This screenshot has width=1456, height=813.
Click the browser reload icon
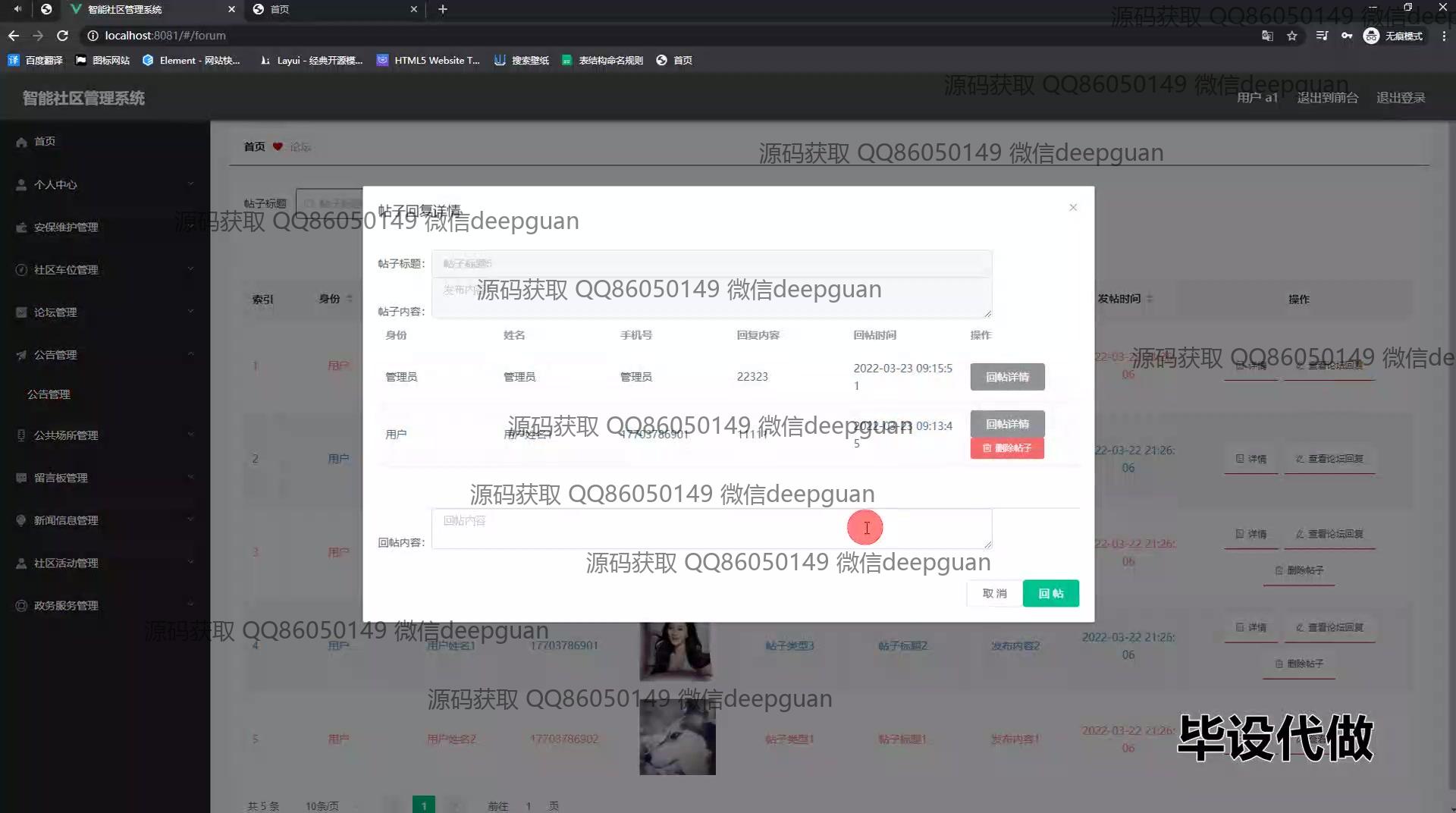63,36
